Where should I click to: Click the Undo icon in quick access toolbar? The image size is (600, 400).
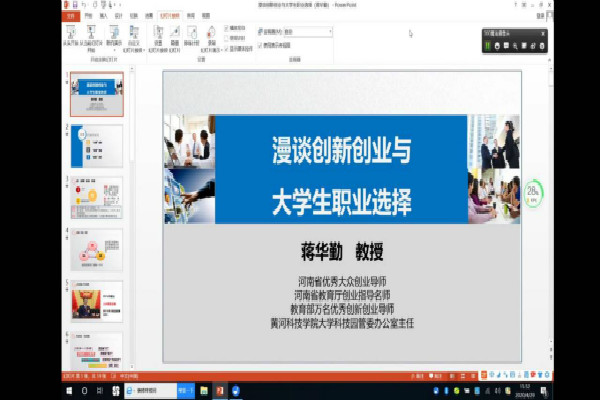click(85, 5)
